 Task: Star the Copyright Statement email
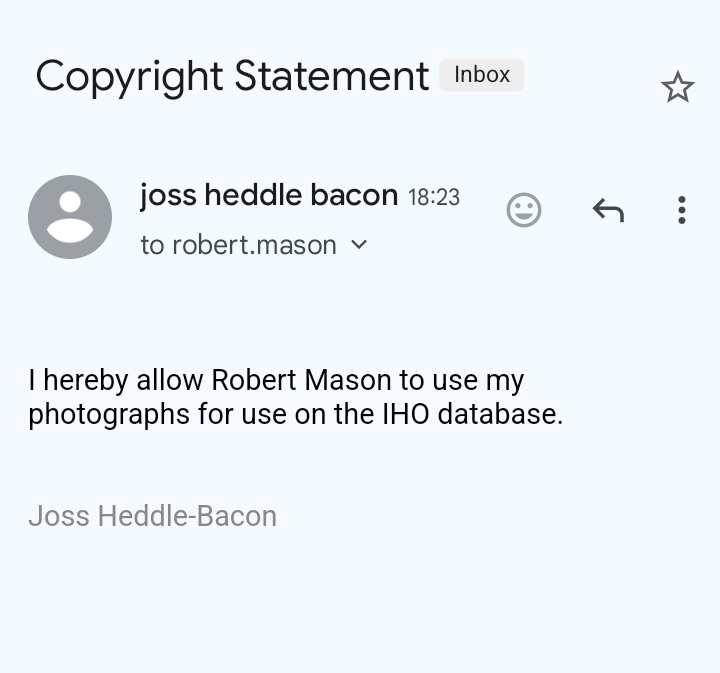[x=678, y=87]
